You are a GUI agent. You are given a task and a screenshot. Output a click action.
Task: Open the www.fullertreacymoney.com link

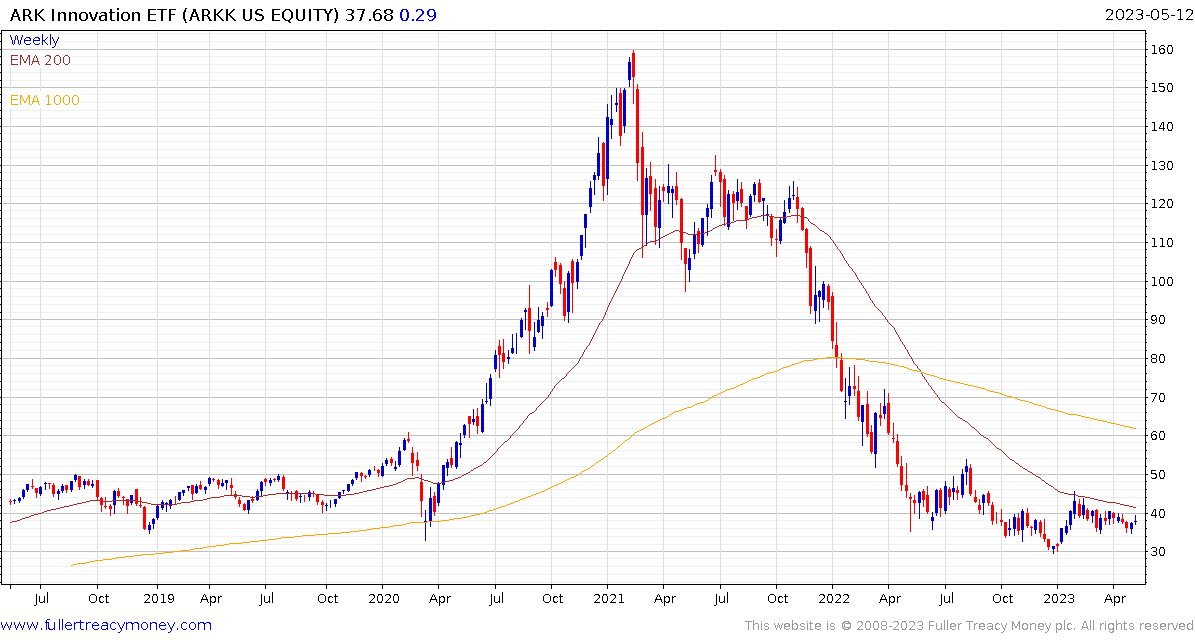106,625
